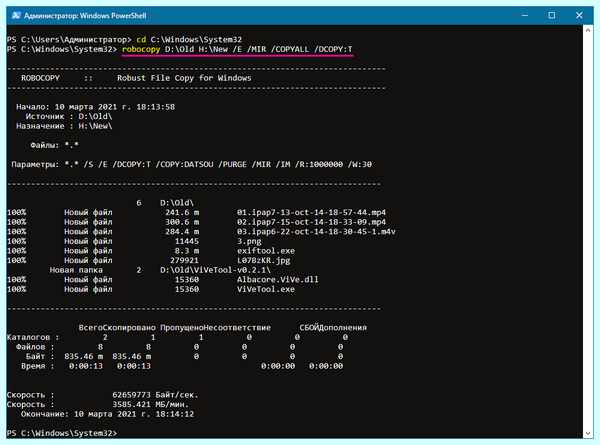Click the 'robocopy' command word
This screenshot has width=600, height=445.
tap(141, 49)
